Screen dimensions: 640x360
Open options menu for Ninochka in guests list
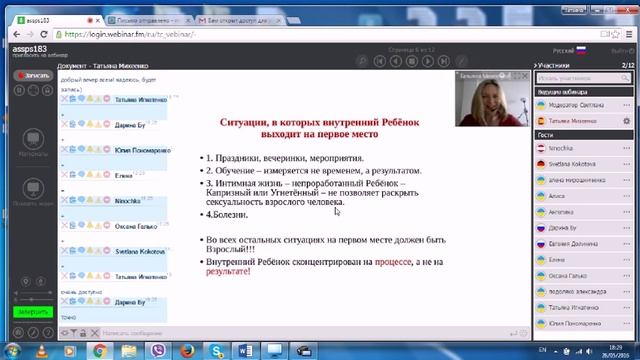pyautogui.click(x=627, y=148)
